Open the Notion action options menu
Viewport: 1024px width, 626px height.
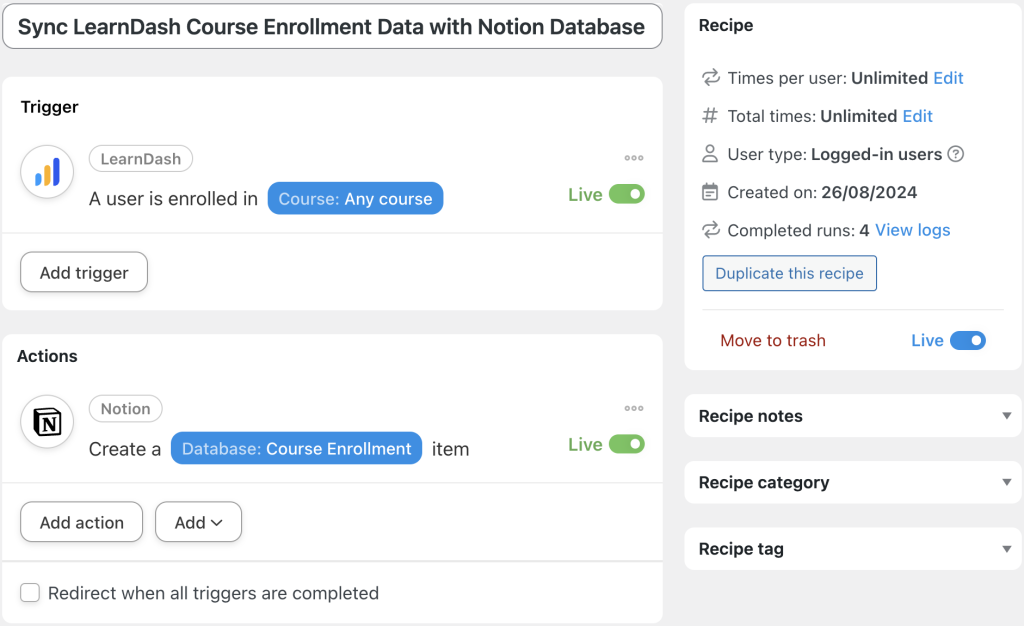point(634,407)
